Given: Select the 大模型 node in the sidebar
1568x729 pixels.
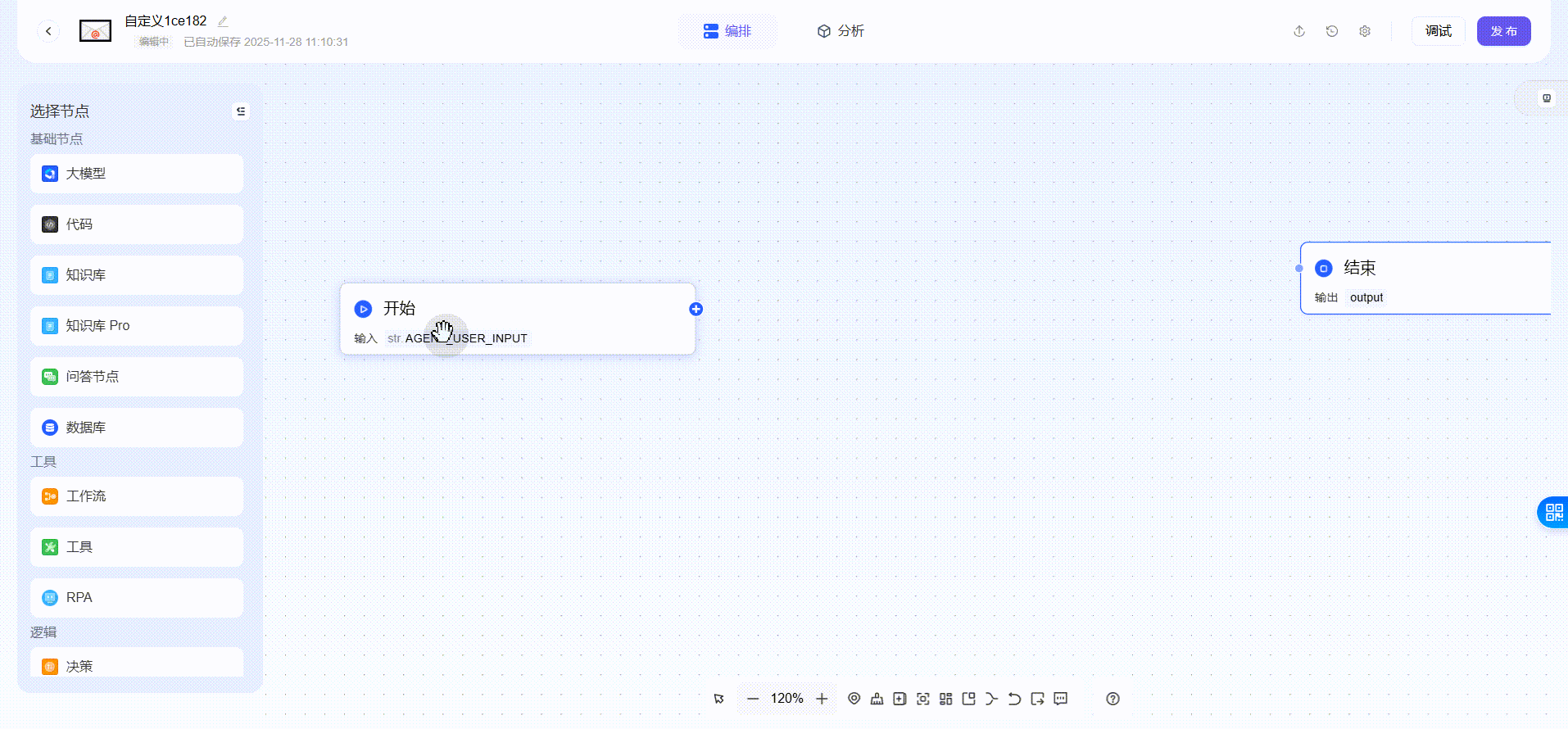Looking at the screenshot, I should point(137,174).
